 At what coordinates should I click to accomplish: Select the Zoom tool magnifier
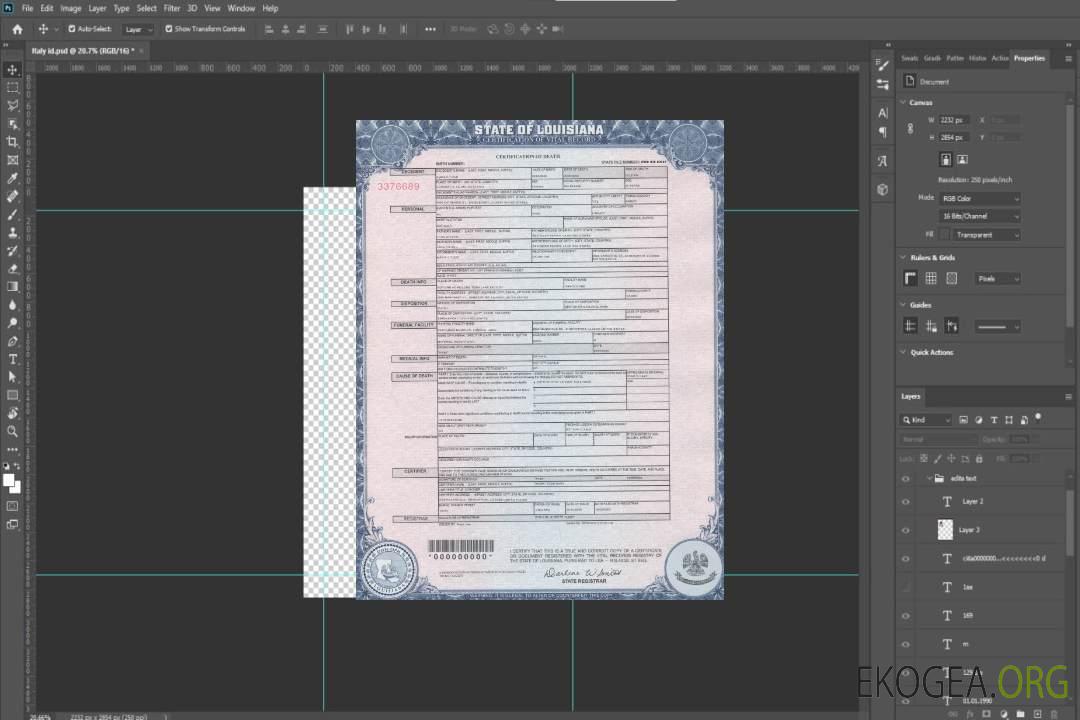coord(13,431)
